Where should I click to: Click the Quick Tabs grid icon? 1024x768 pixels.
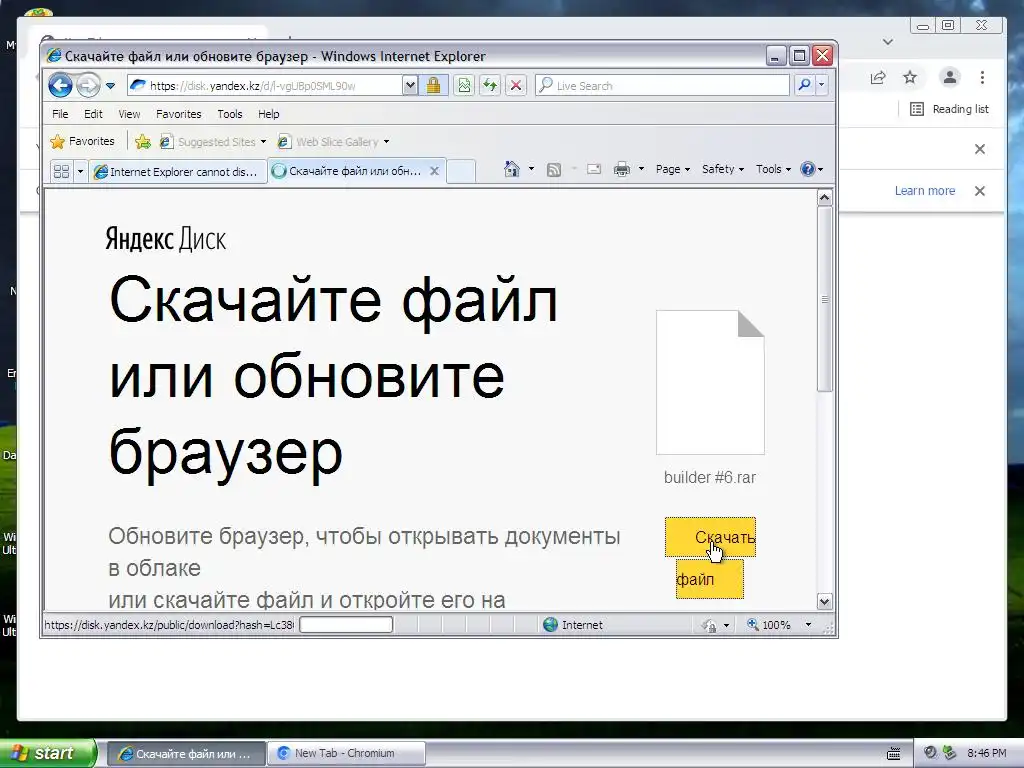pyautogui.click(x=61, y=171)
